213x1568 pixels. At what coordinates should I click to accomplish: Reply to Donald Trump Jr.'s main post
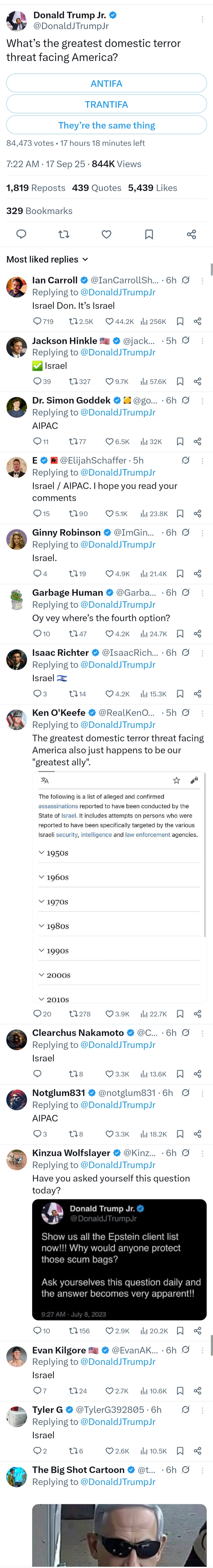21,234
